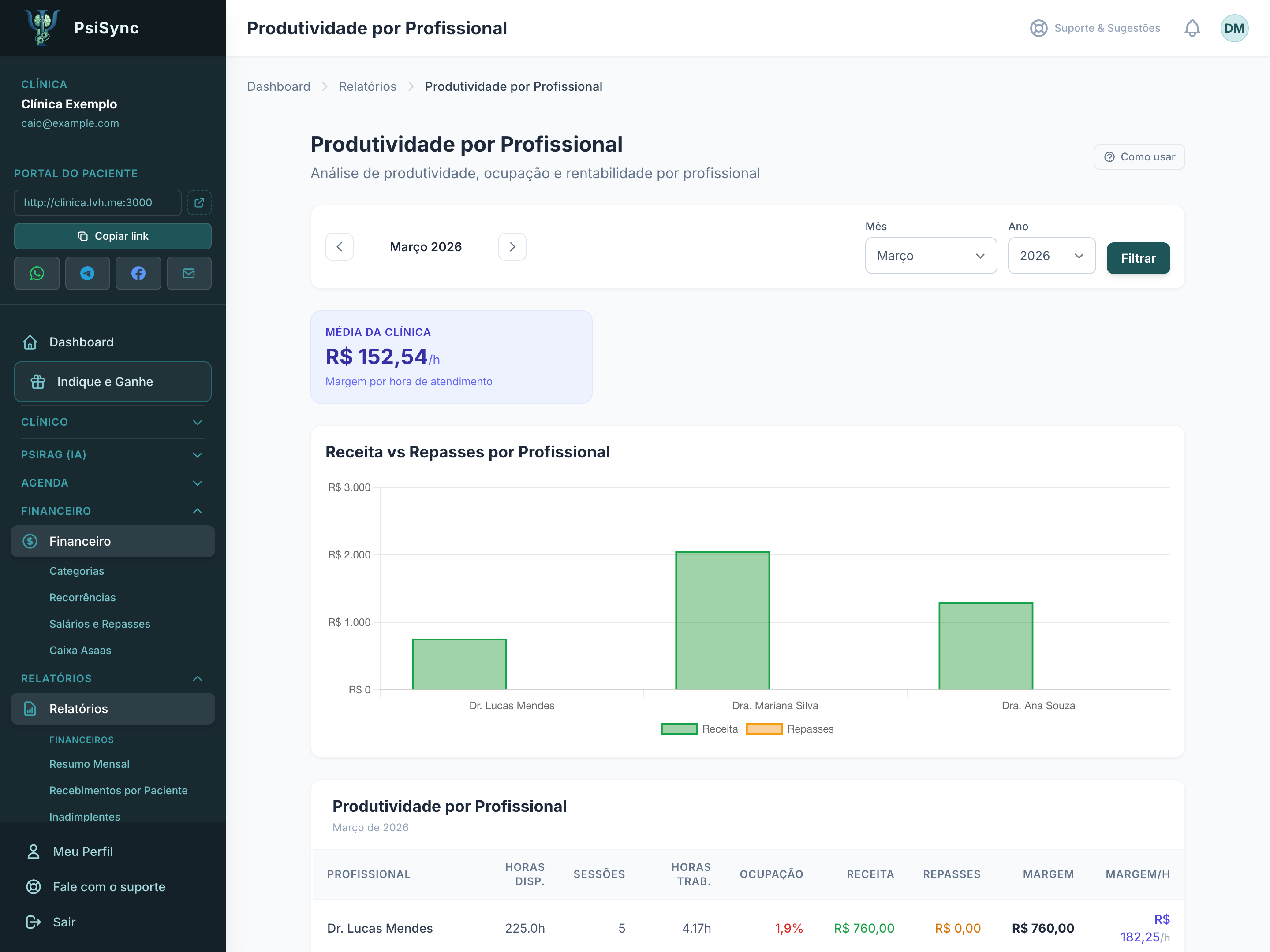Share portal link via Telegram icon
Screen dimensions: 1270x952
[x=87, y=273]
